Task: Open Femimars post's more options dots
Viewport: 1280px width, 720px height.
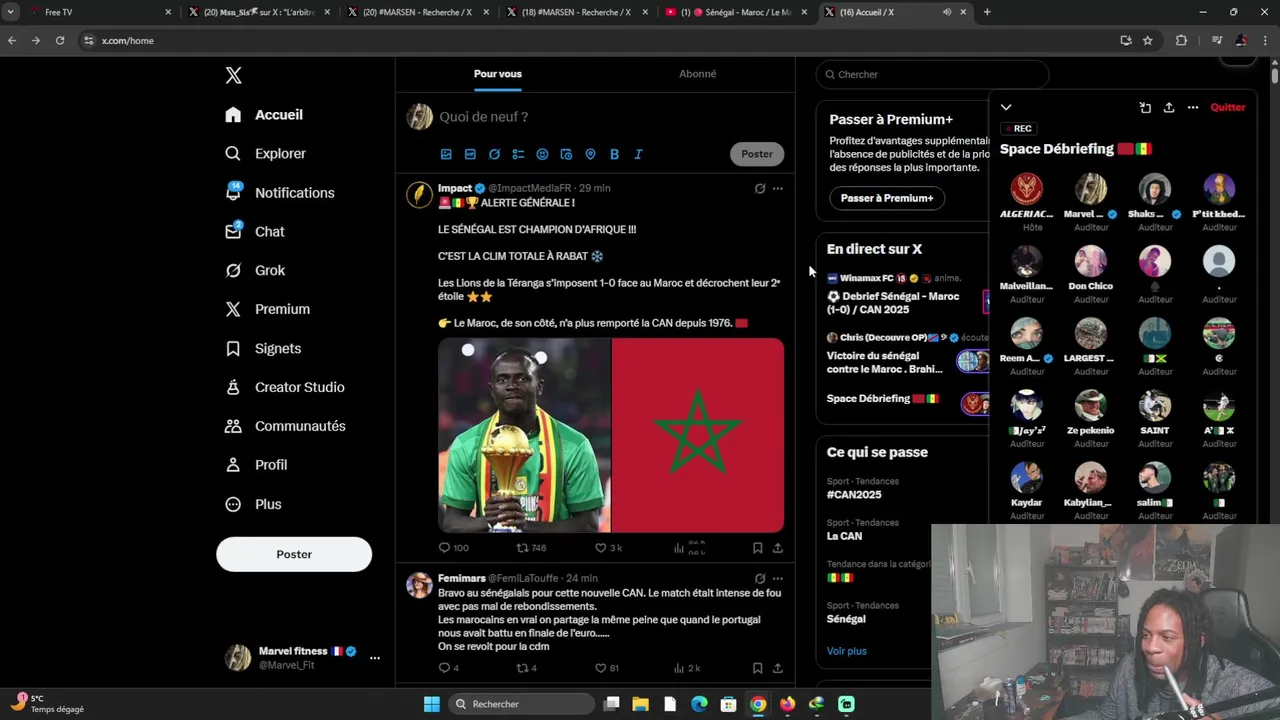Action: click(x=778, y=578)
